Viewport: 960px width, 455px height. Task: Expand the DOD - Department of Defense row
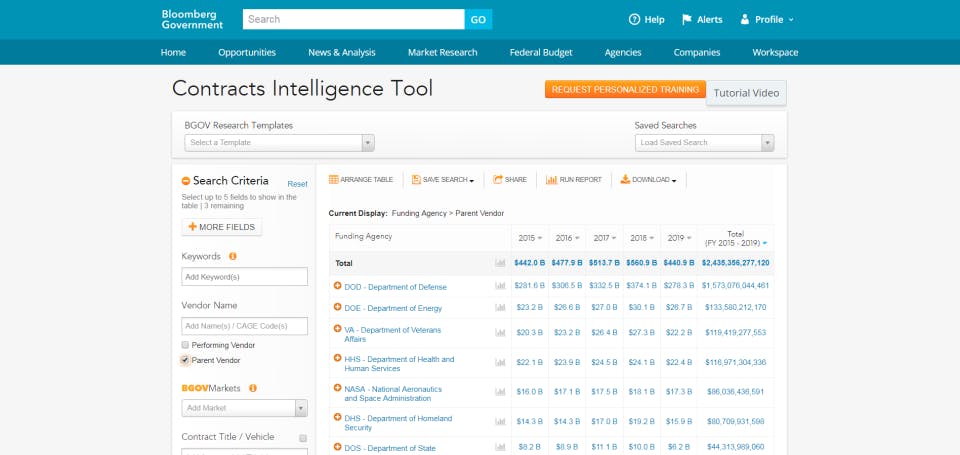pos(337,286)
